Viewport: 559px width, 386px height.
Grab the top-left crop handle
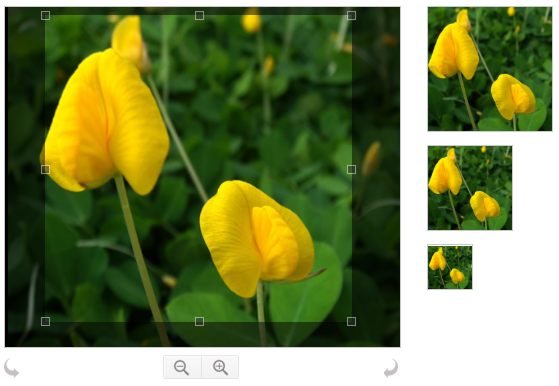click(45, 15)
